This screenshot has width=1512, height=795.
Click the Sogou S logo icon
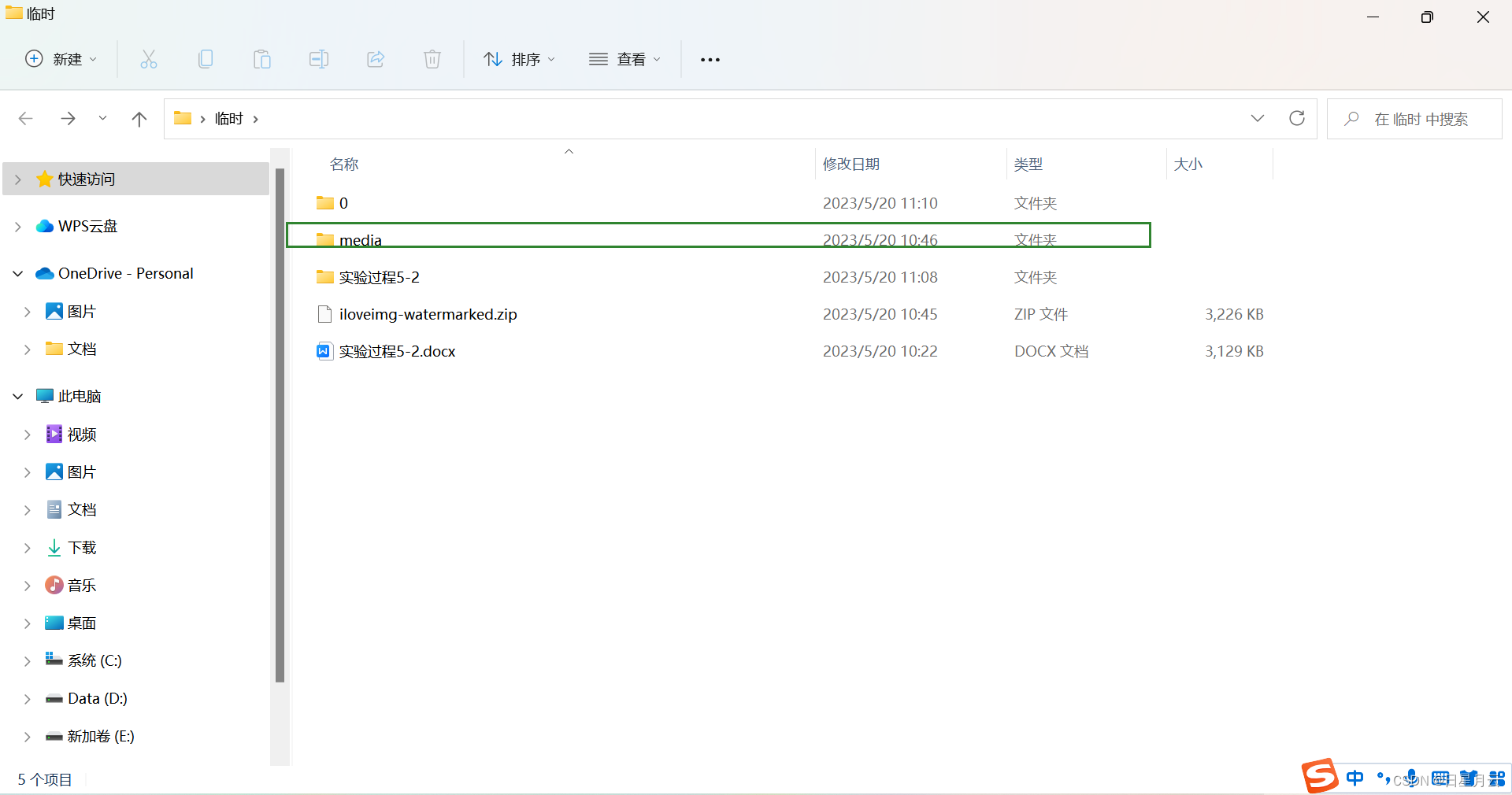(1320, 777)
